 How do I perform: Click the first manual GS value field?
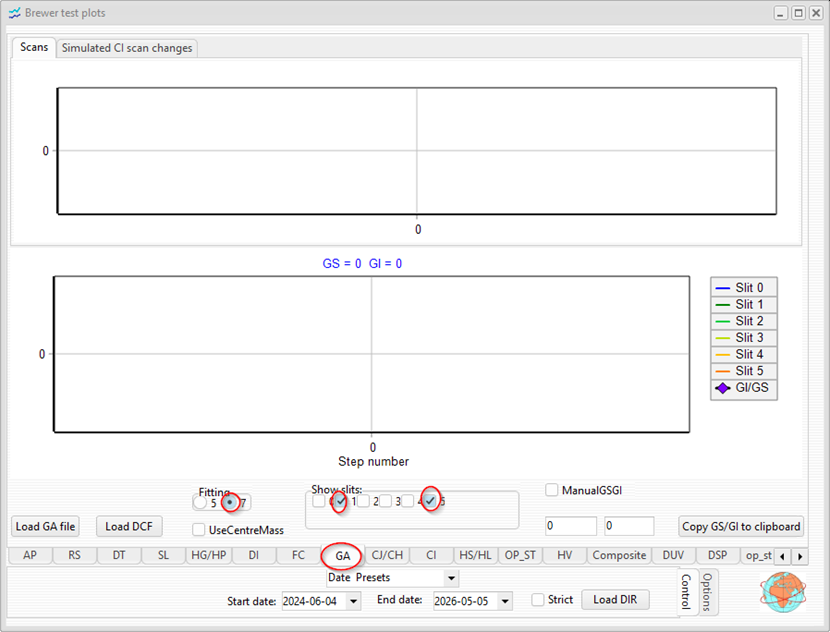(x=571, y=526)
